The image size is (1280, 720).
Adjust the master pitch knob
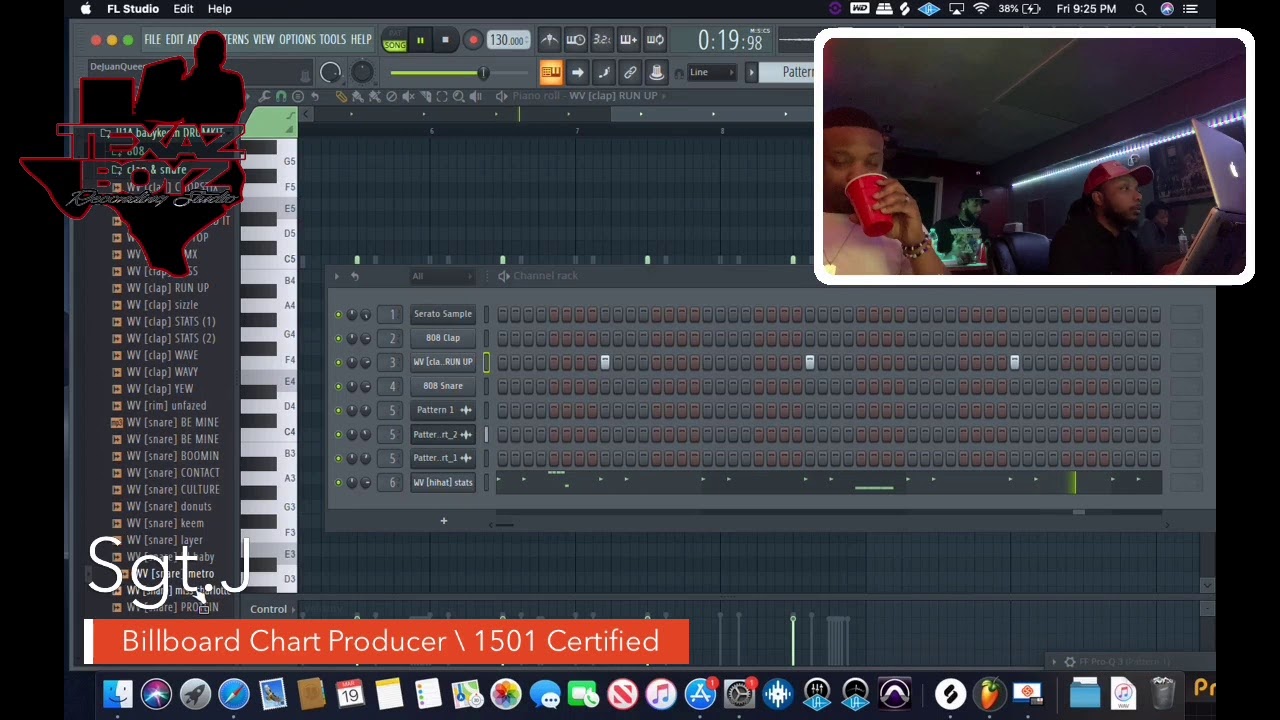click(x=362, y=72)
